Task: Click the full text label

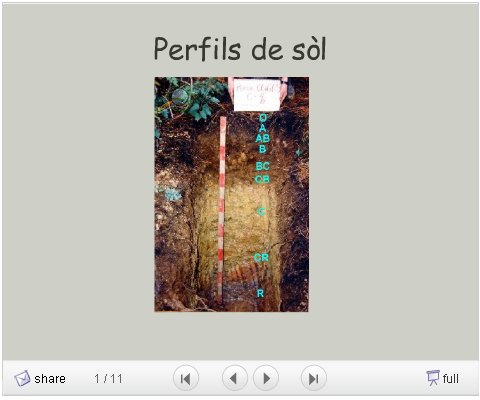Action: click(450, 379)
